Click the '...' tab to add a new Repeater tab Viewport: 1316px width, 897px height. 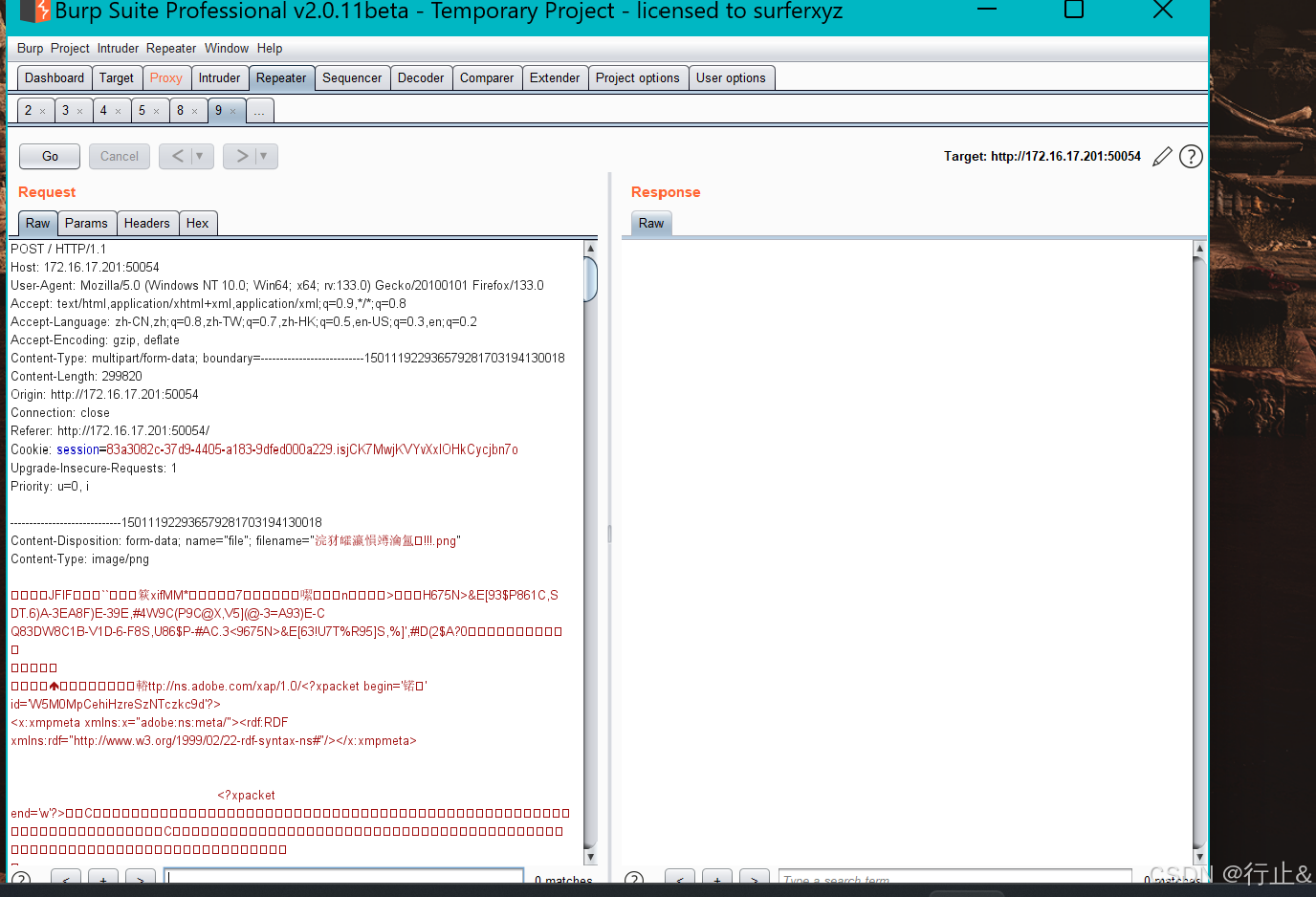pos(259,111)
